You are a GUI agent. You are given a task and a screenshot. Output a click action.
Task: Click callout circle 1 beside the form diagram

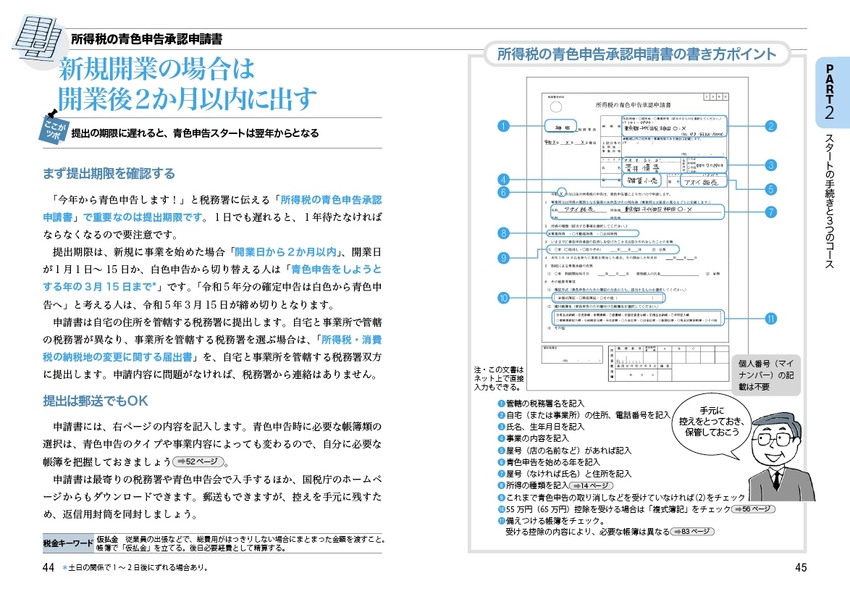click(x=504, y=126)
